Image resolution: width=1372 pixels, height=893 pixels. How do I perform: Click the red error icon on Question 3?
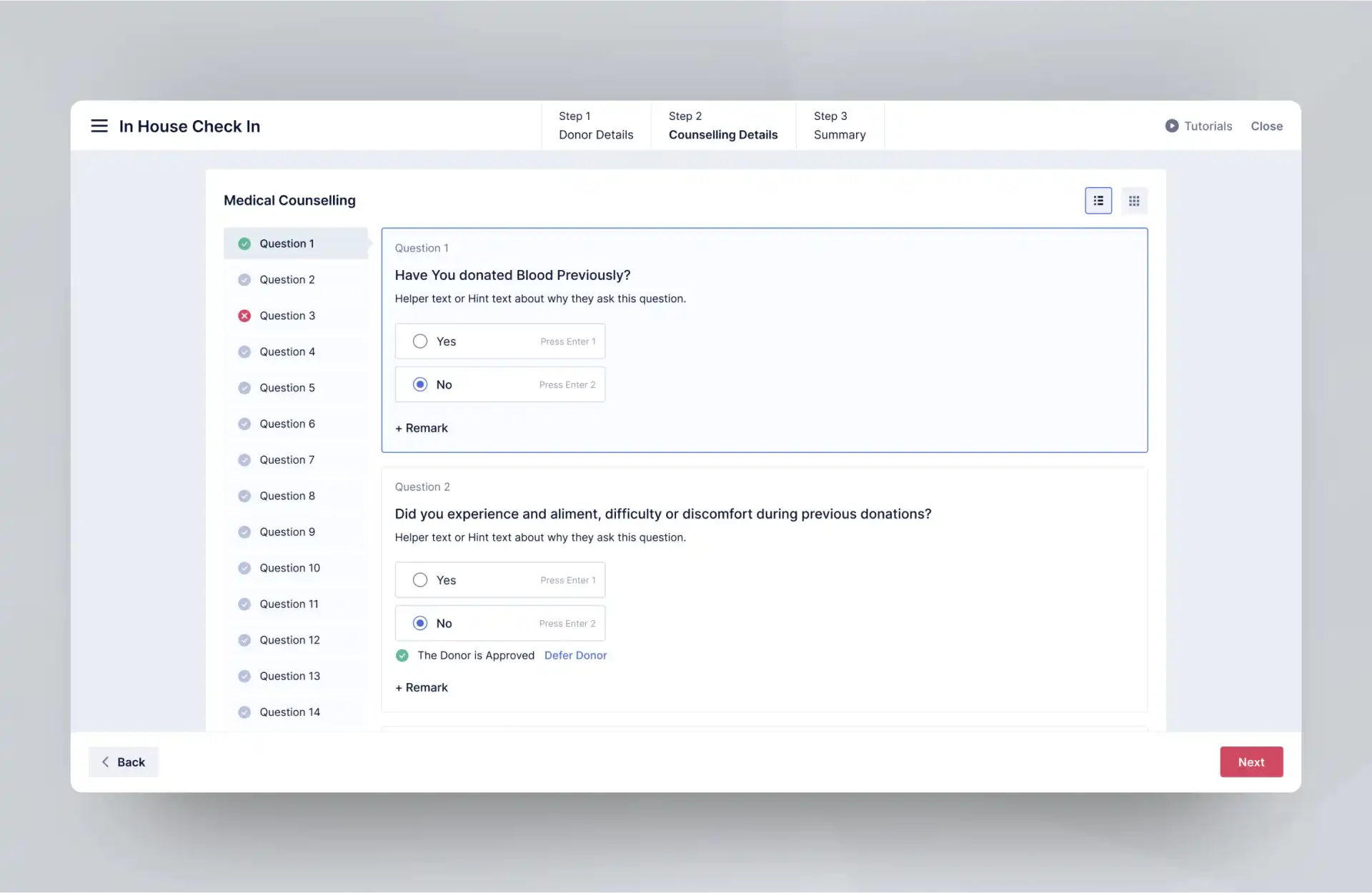244,315
